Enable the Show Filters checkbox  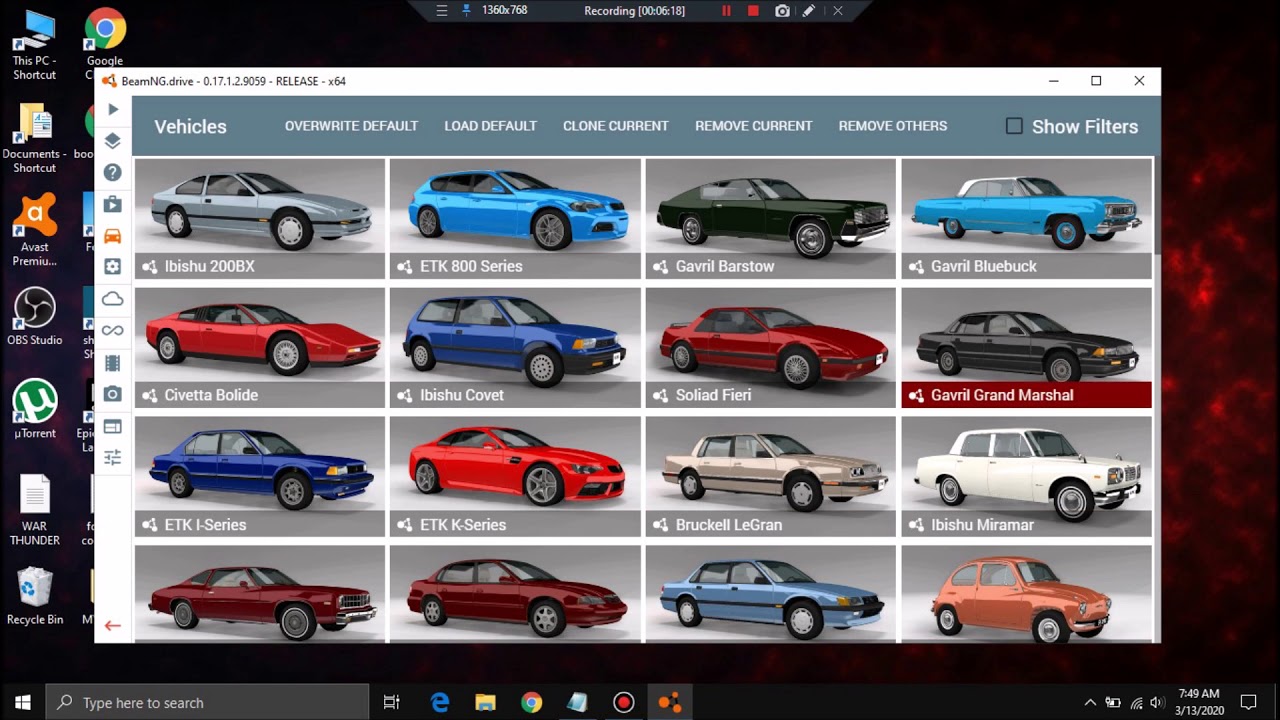[1014, 126]
